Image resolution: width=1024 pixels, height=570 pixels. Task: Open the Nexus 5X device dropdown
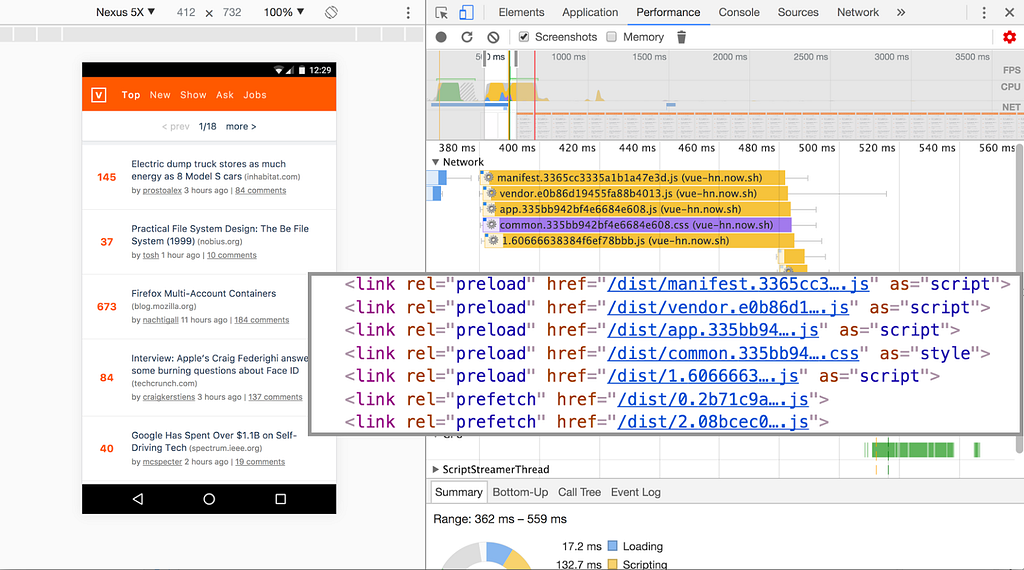[x=125, y=12]
